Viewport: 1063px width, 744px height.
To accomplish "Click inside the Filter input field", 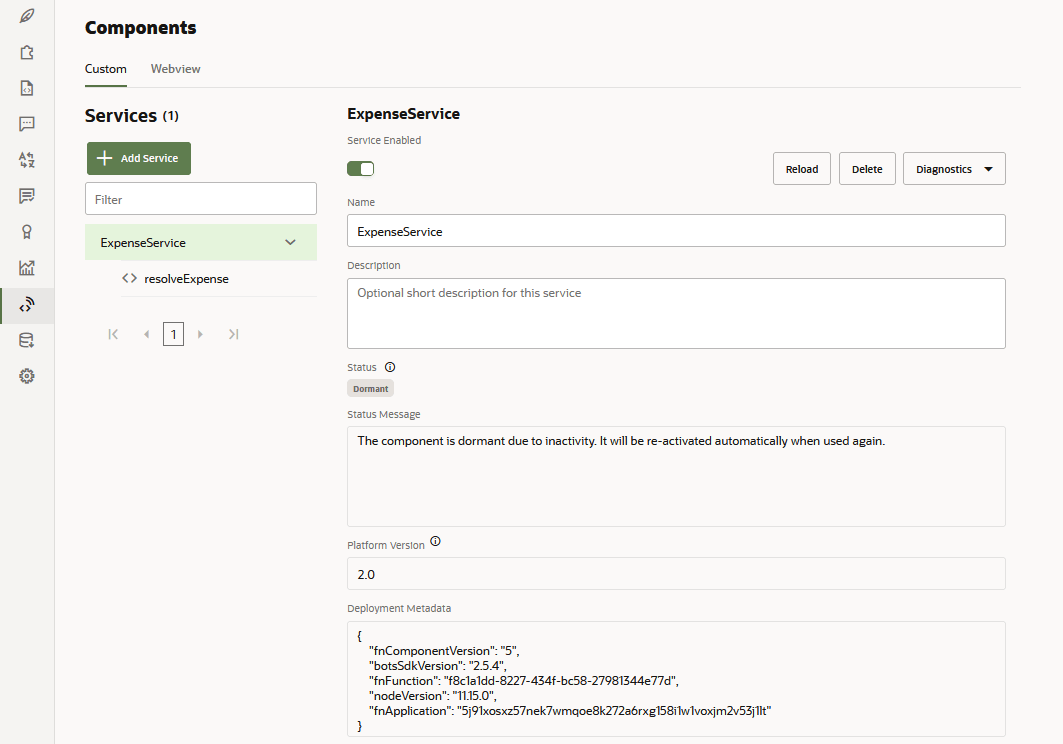I will click(x=200, y=198).
